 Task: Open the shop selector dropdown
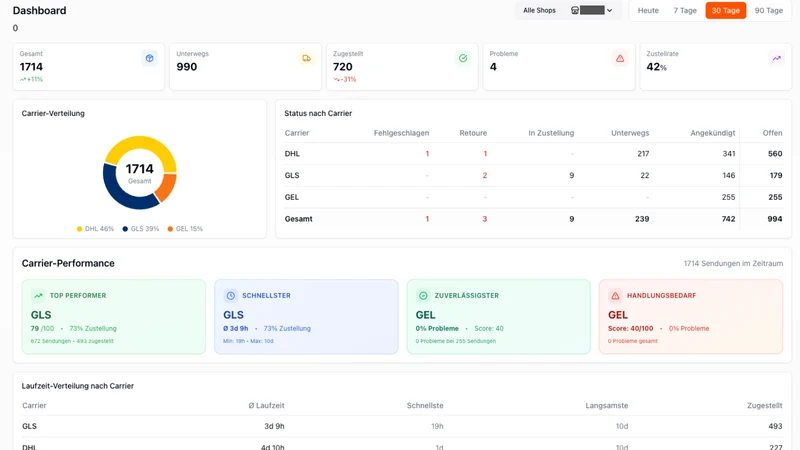click(592, 10)
